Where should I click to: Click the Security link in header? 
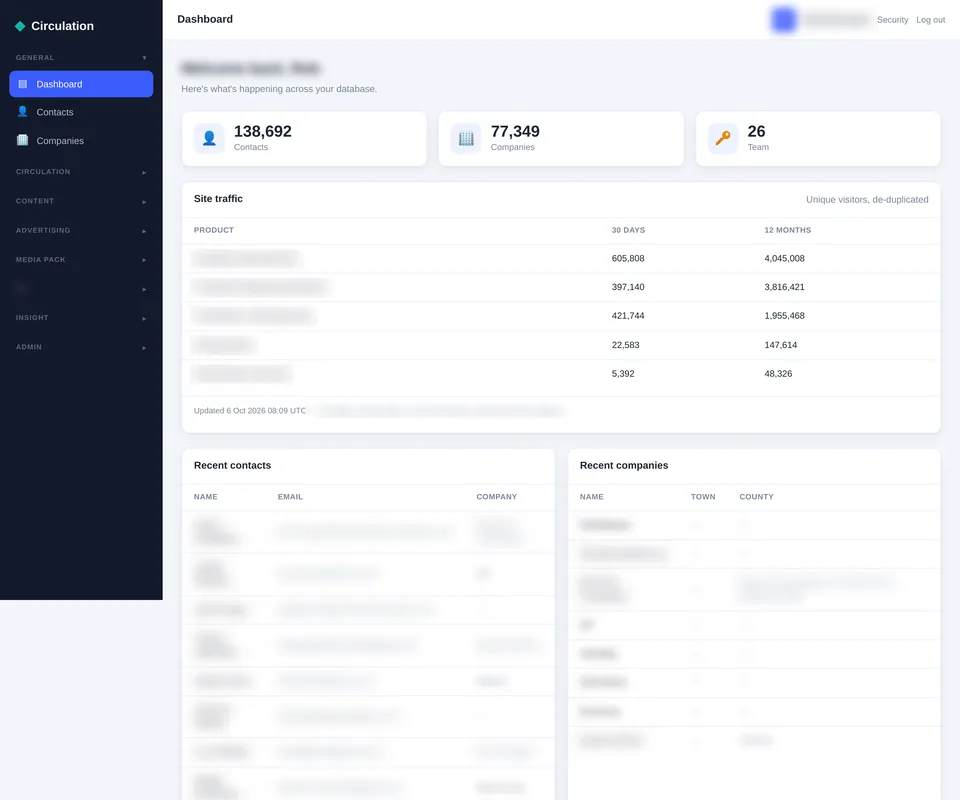pyautogui.click(x=892, y=20)
